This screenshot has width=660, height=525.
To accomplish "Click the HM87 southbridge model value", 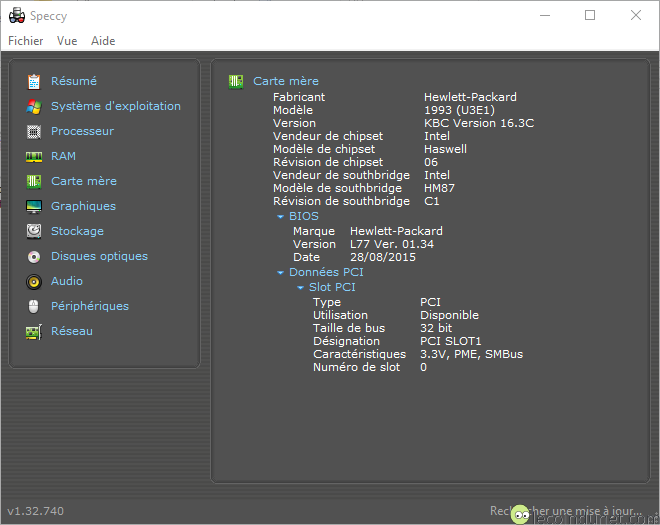I will 439,188.
